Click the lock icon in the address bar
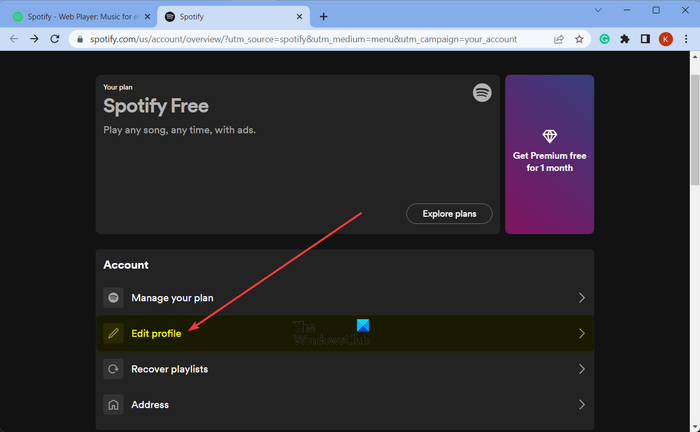Viewport: 700px width, 432px height. click(80, 39)
